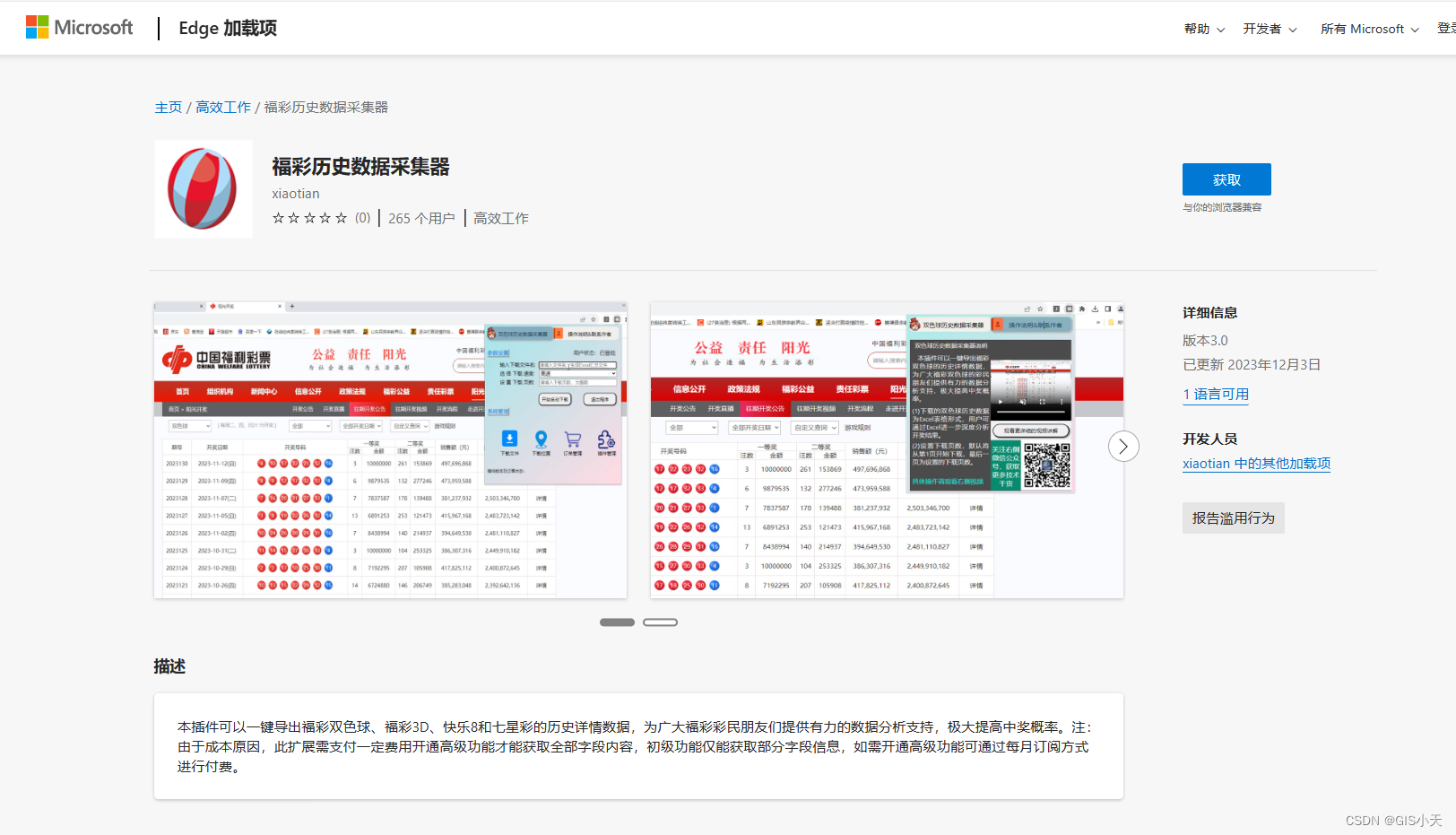The width and height of the screenshot is (1456, 835).
Task: Click the 福彩历史数据采集器 title heading
Action: [360, 167]
